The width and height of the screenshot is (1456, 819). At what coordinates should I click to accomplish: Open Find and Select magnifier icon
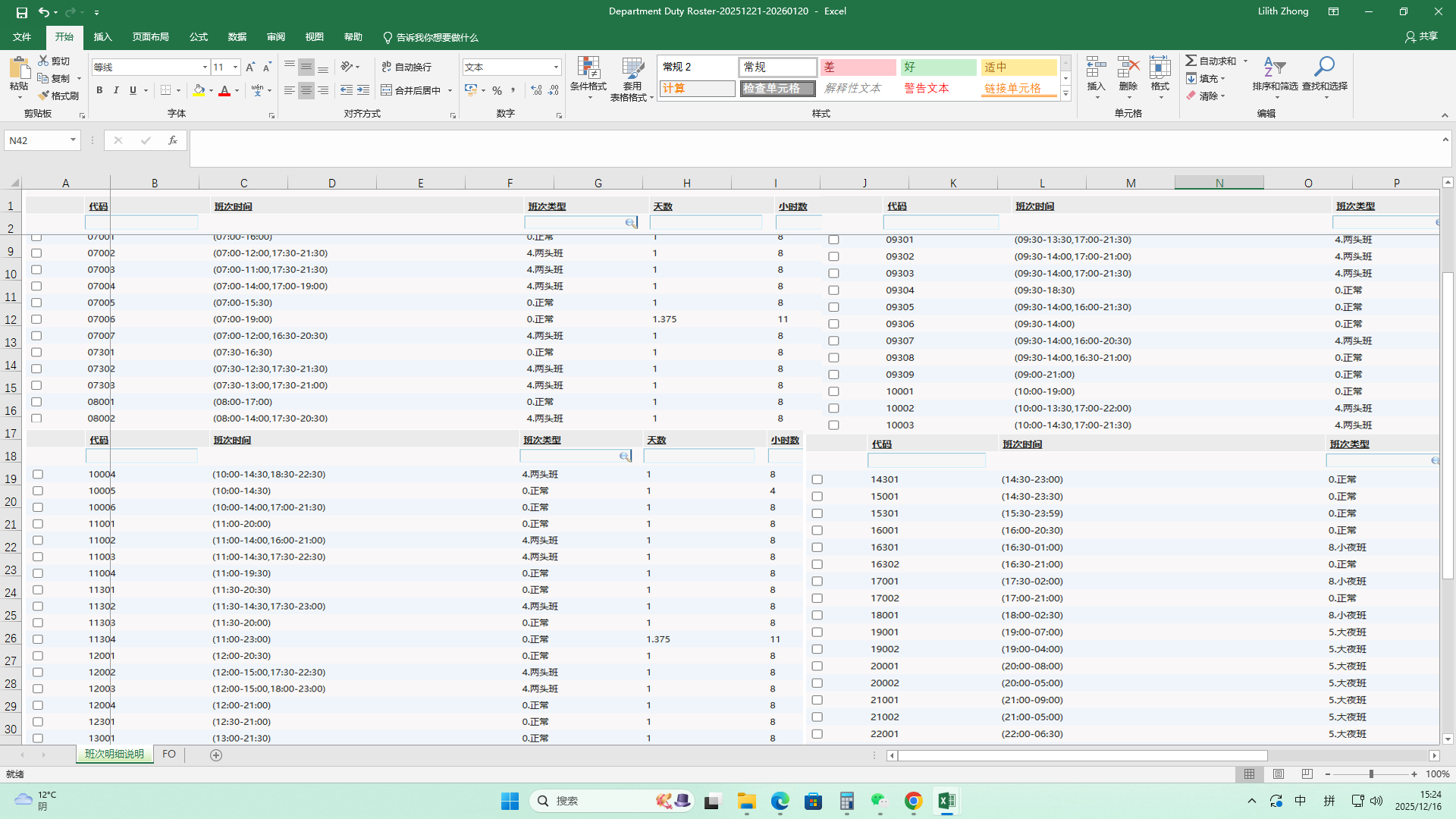pyautogui.click(x=1324, y=67)
